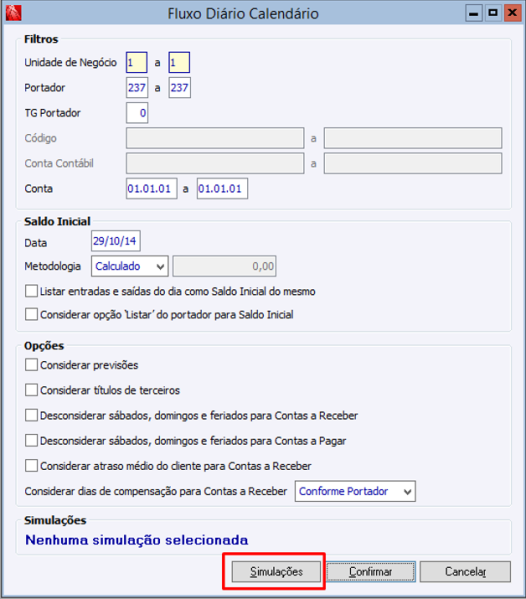Viewport: 526px width, 599px height.
Task: Check Desconsiderar sábados for Contas a Receber
Action: tap(31, 415)
